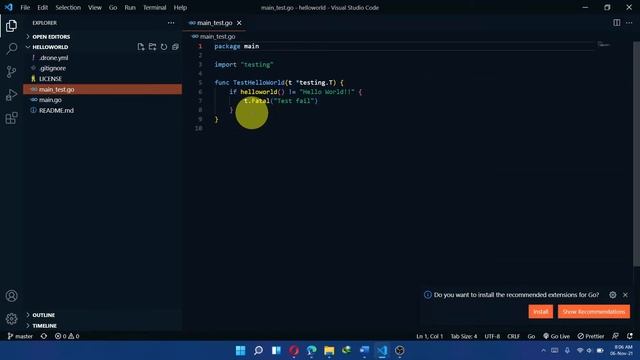Viewport: 640px width, 360px height.
Task: Change language mode Go in status bar
Action: pos(531,336)
